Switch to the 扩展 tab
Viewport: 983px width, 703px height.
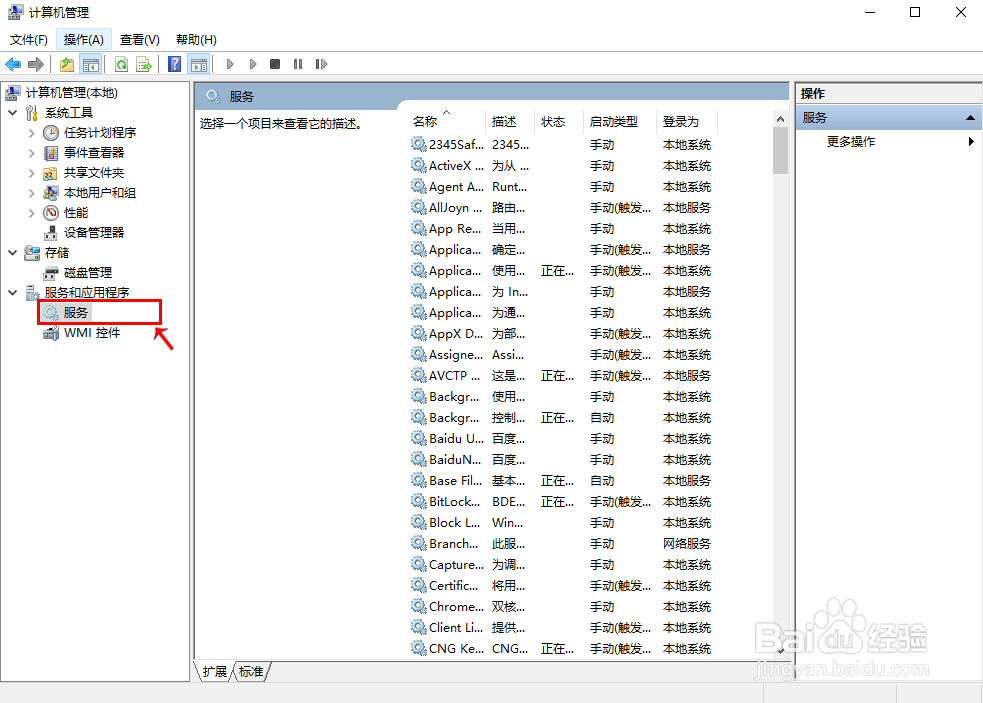point(214,672)
